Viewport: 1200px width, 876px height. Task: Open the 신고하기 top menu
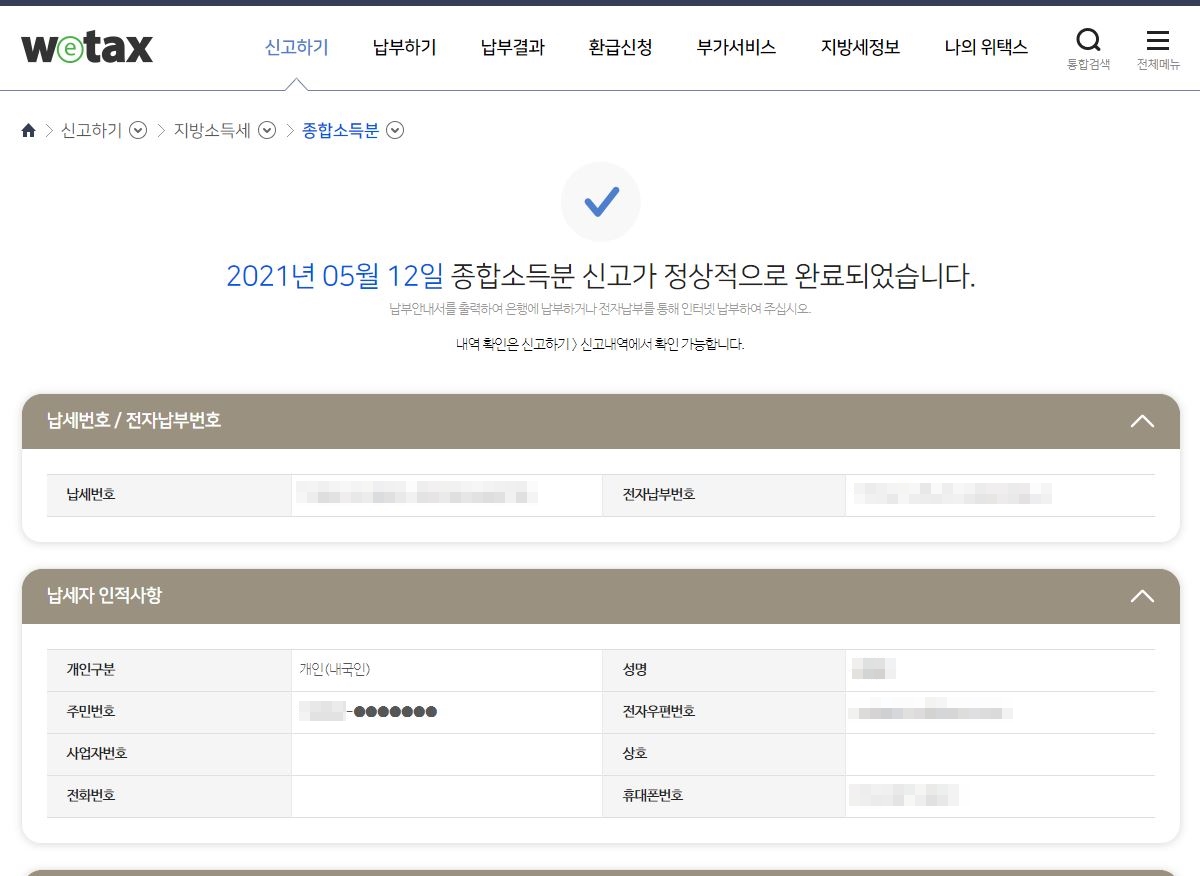coord(296,47)
